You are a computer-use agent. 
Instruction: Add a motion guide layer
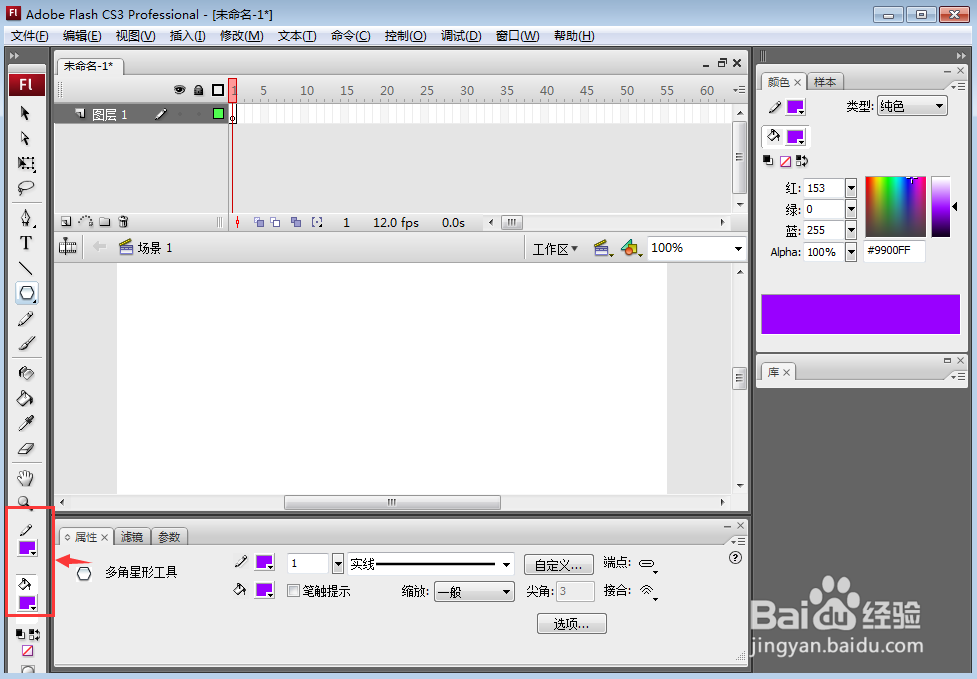[85, 222]
